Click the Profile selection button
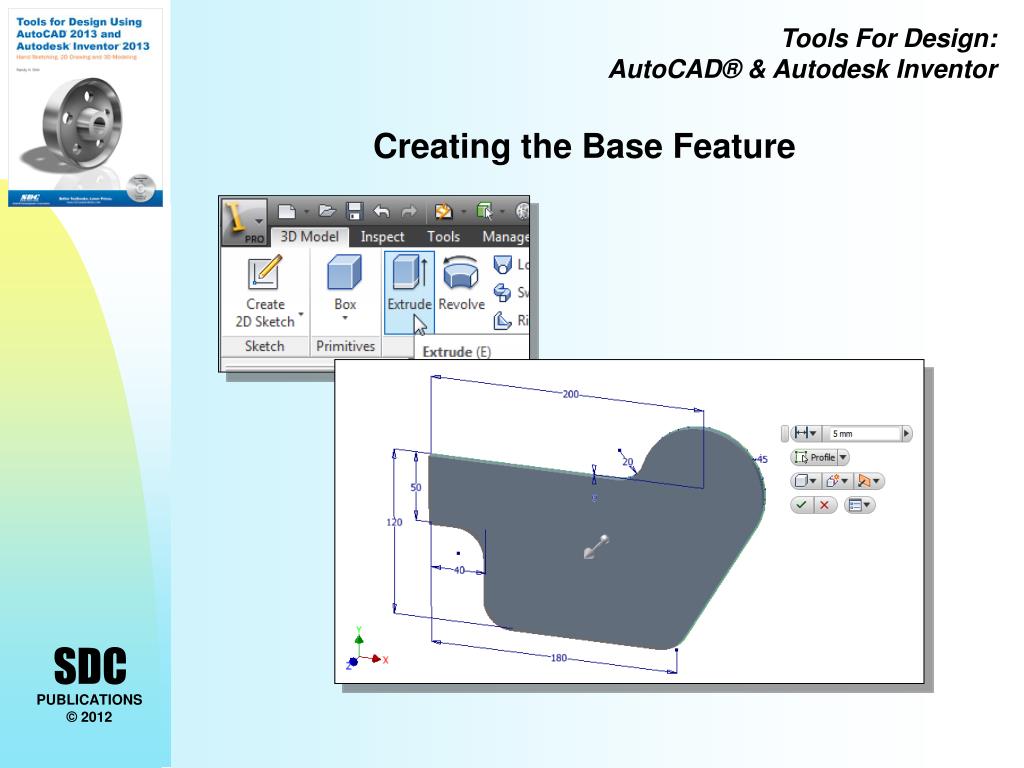 (x=814, y=457)
